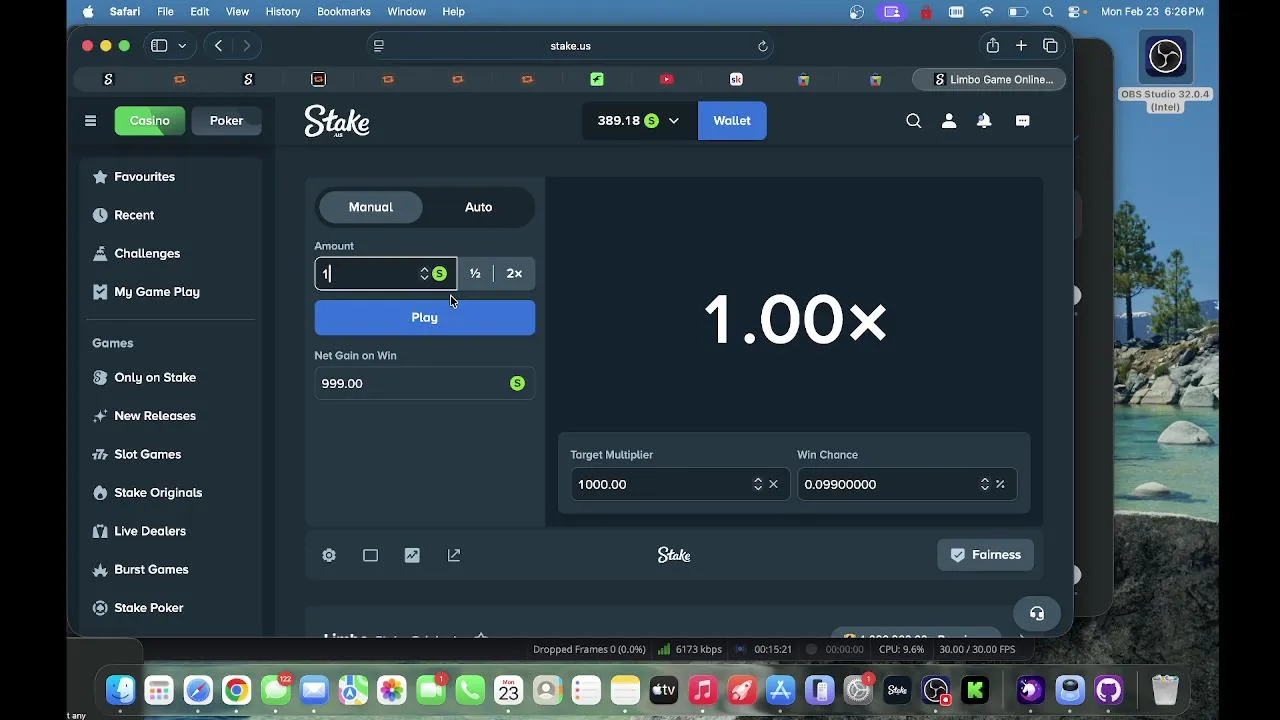This screenshot has width=1280, height=720.
Task: Open the History menu
Action: [283, 12]
